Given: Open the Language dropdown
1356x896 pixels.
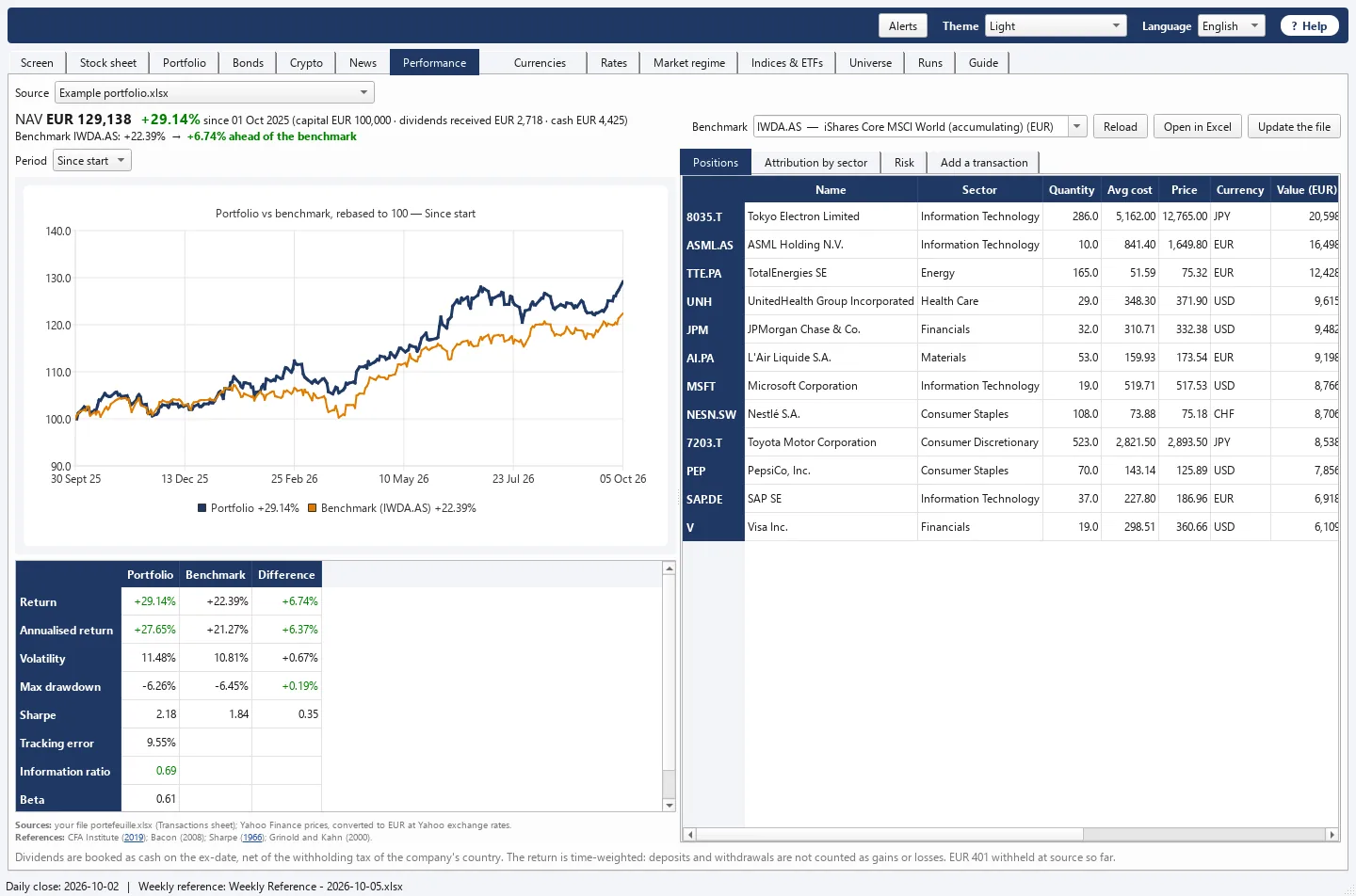Looking at the screenshot, I should coord(1231,26).
